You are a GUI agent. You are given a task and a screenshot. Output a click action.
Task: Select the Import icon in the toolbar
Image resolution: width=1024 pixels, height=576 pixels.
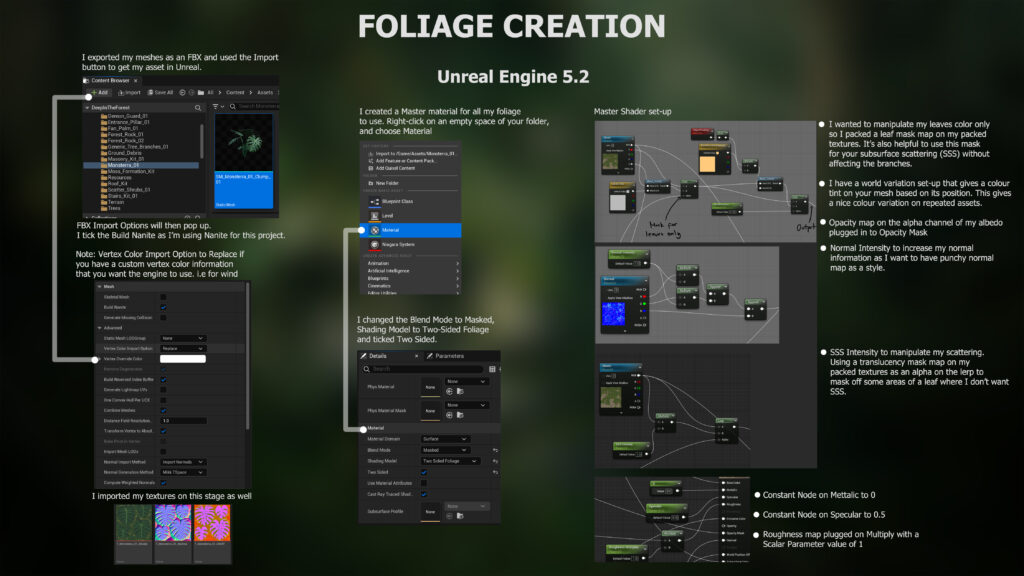click(132, 92)
